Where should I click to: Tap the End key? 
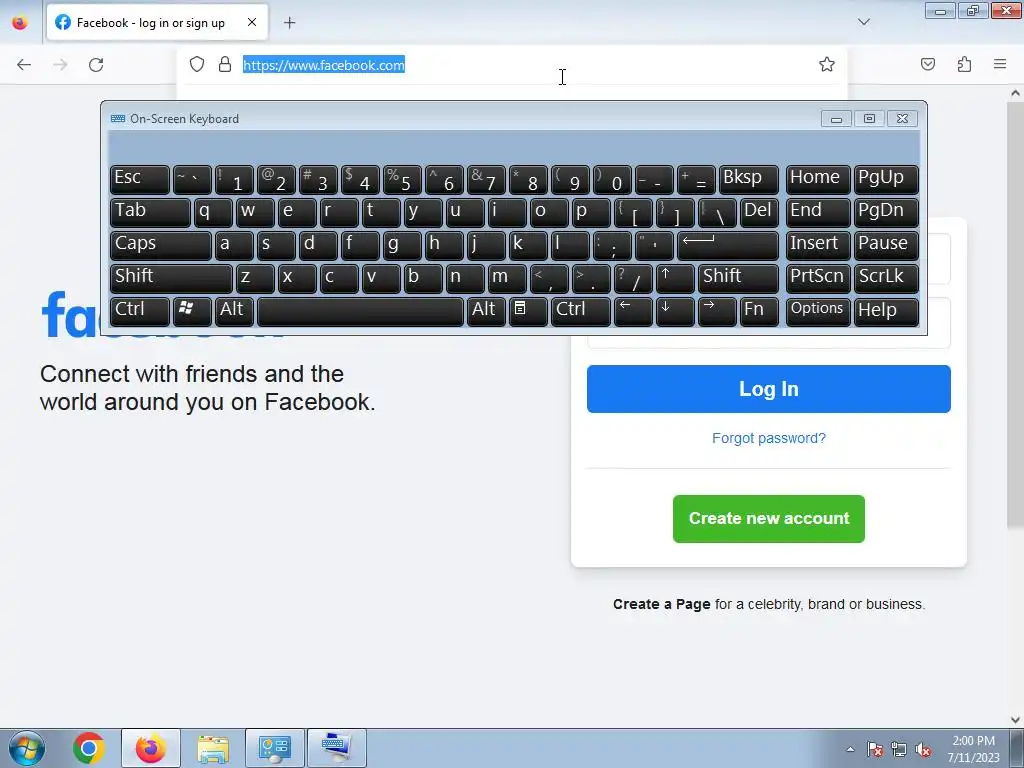click(x=818, y=212)
